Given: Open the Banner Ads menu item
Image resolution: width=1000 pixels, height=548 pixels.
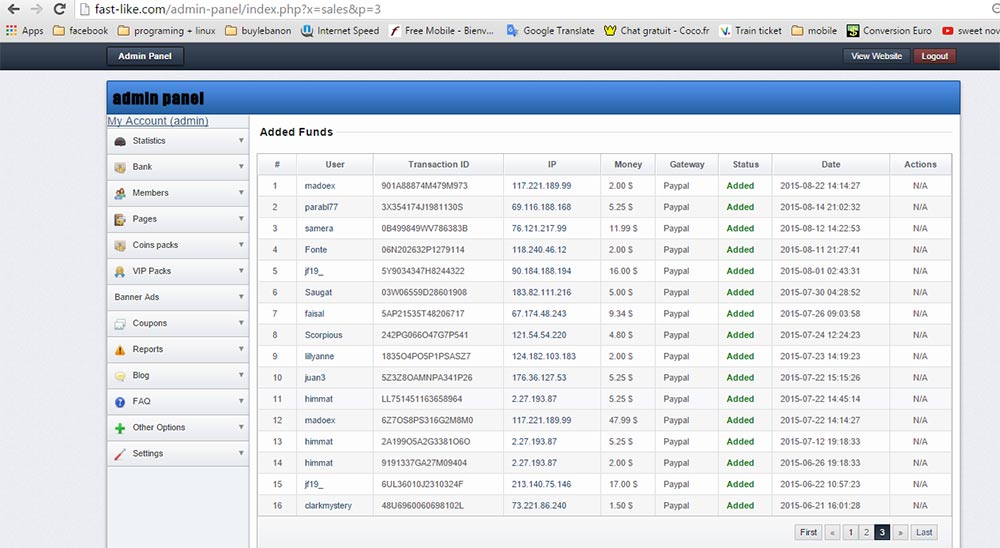Looking at the screenshot, I should coord(178,297).
